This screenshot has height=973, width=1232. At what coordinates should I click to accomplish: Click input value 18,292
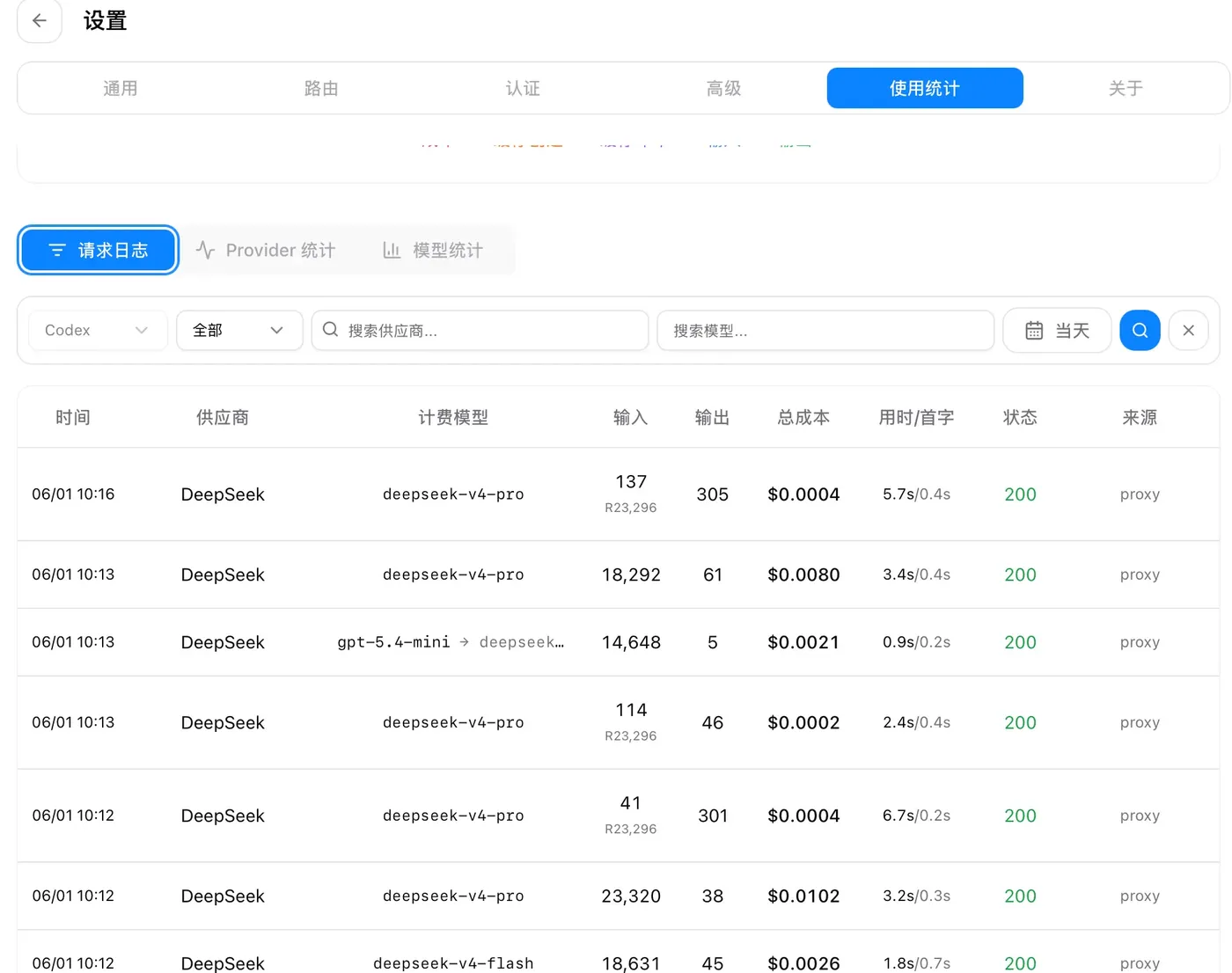tap(631, 574)
